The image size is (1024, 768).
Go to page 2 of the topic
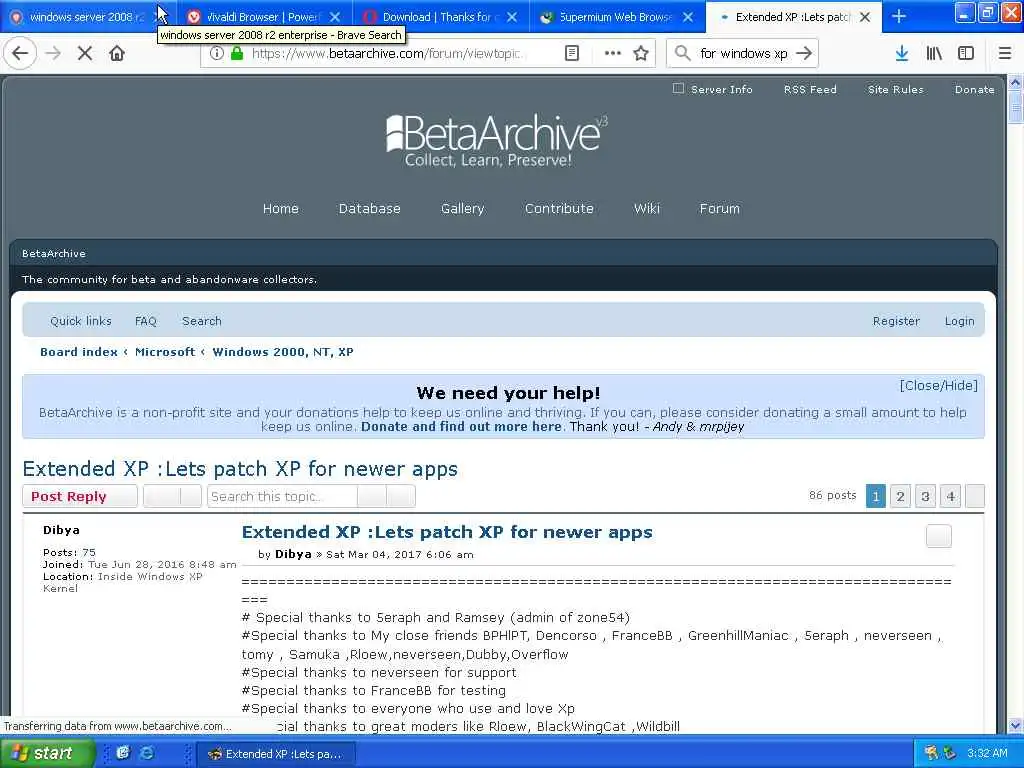point(900,496)
